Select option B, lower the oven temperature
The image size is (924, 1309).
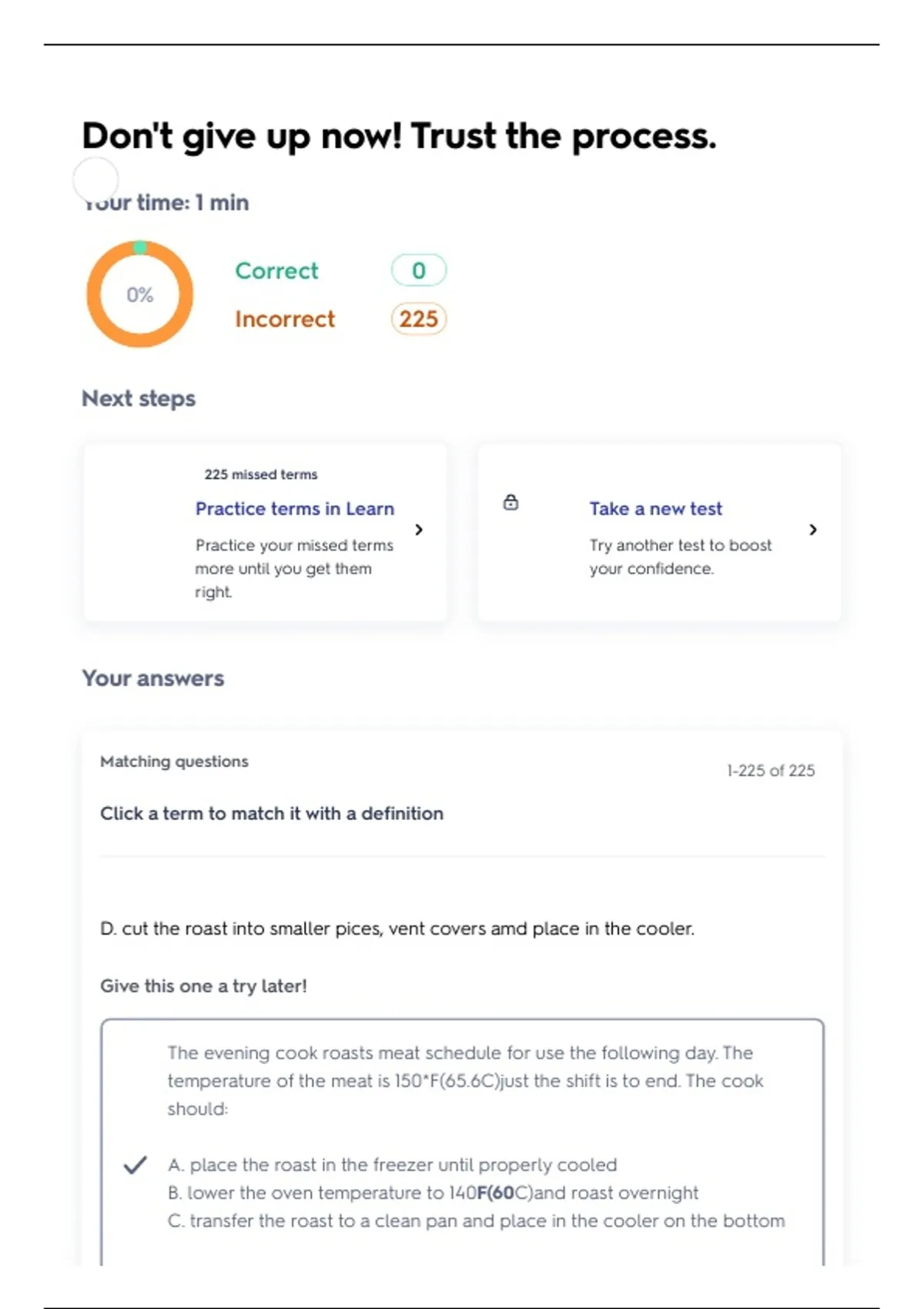[433, 1193]
